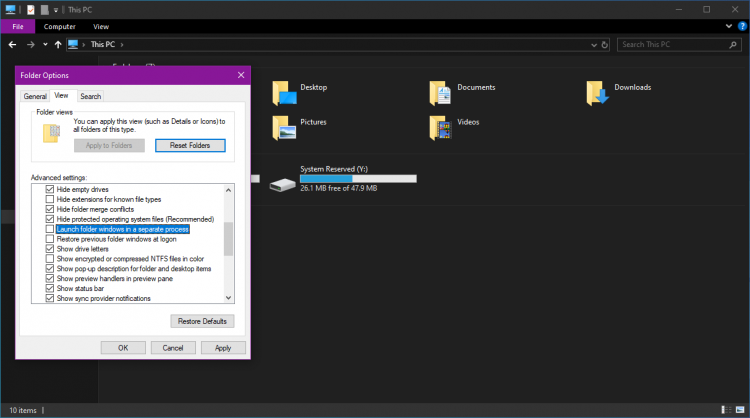Click the folder views icon in dialog
Screen dimensions: 750x418
point(52,133)
